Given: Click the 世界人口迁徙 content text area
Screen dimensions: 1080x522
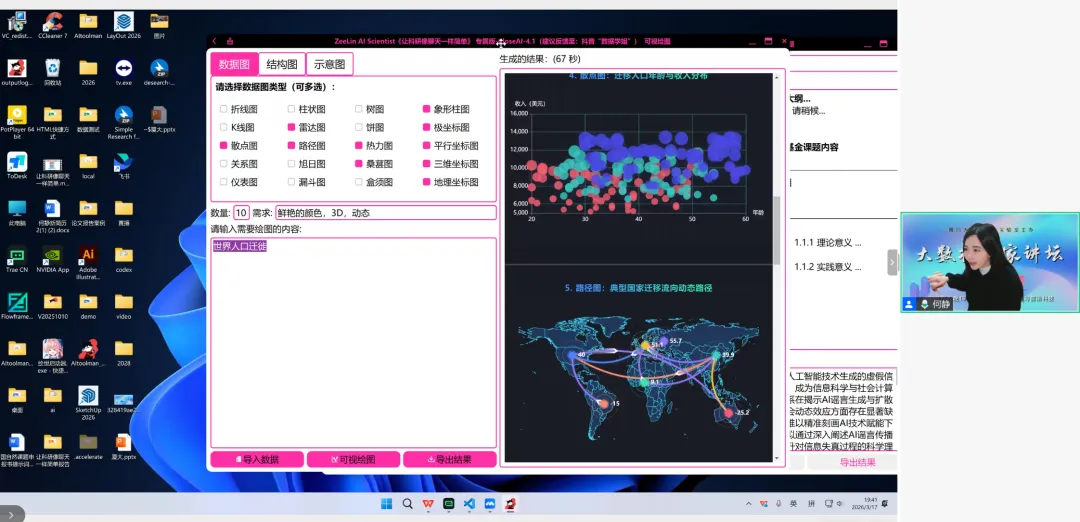Looking at the screenshot, I should click(353, 343).
